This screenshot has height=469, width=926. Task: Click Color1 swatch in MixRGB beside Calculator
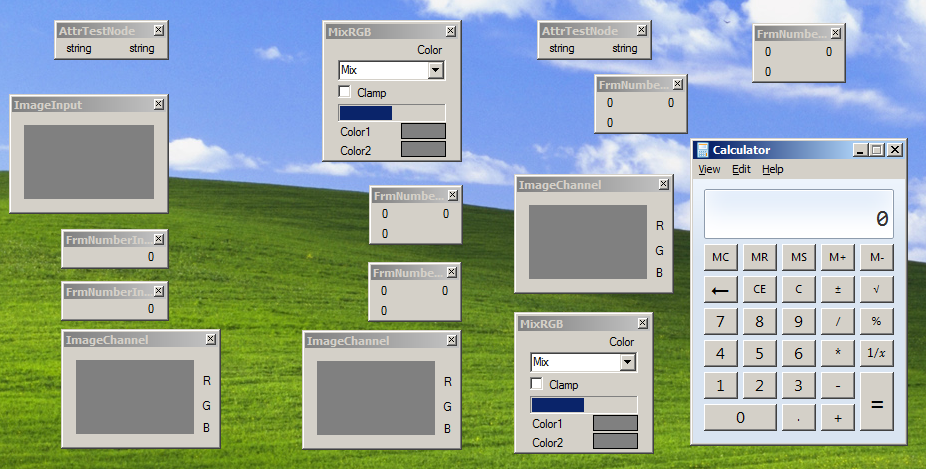[615, 423]
